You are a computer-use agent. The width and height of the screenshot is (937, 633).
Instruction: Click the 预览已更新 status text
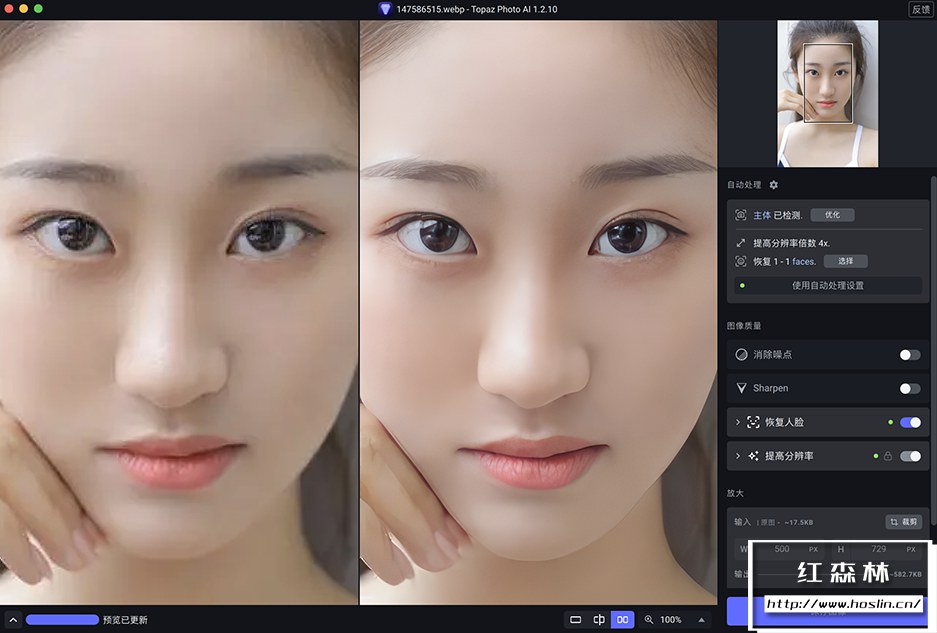[x=125, y=620]
